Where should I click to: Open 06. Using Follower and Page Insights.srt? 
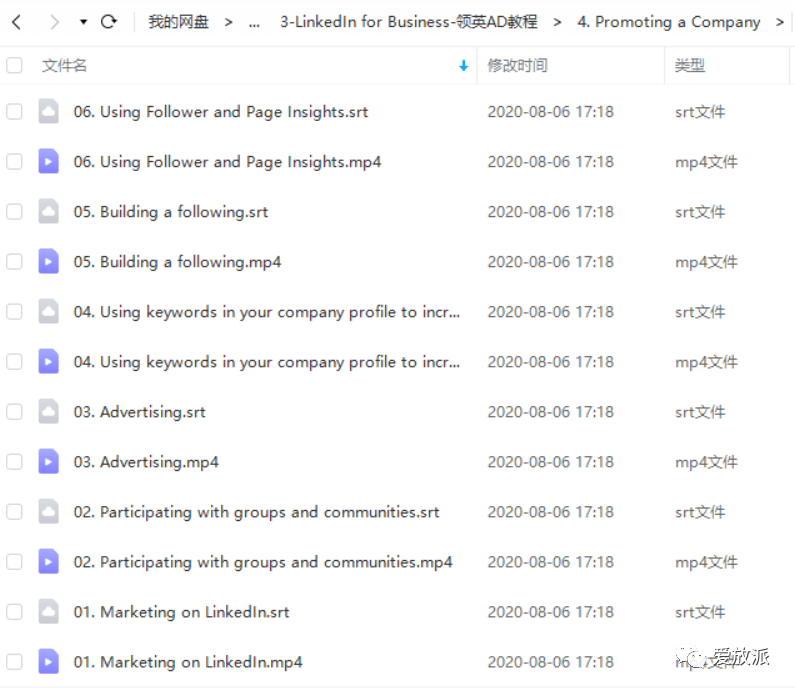[x=221, y=112]
